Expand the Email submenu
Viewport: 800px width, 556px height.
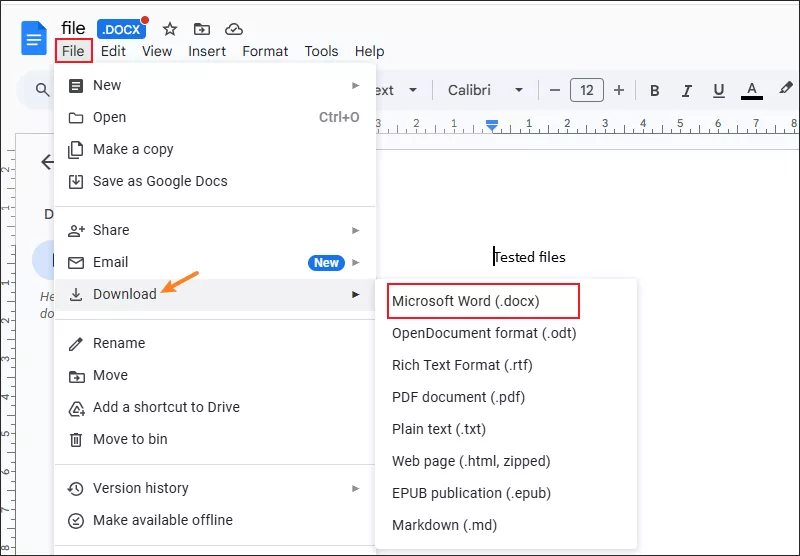(215, 263)
